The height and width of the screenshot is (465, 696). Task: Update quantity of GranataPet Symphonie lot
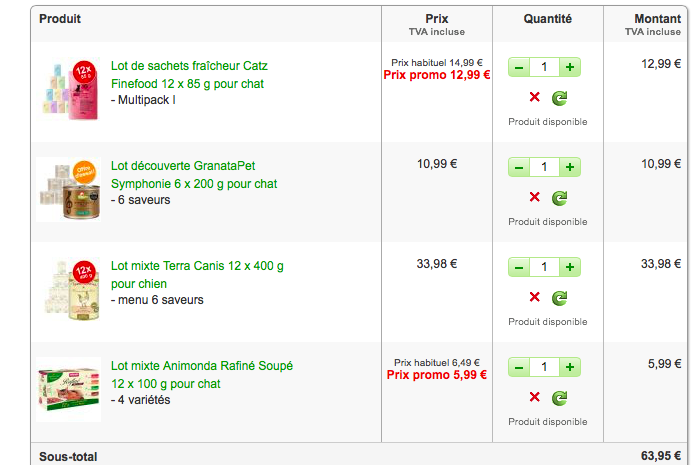pos(559,197)
